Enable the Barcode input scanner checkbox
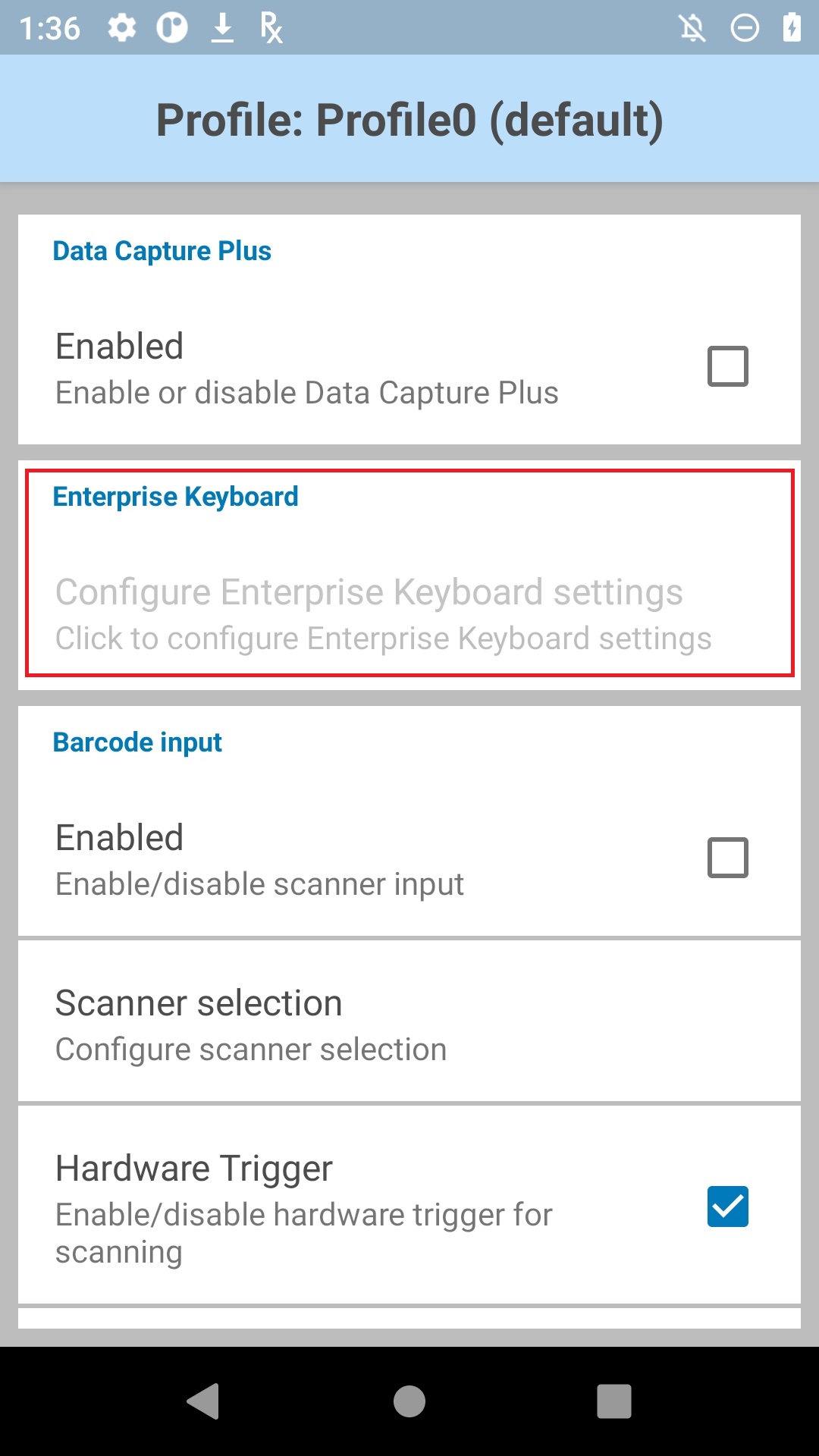 coord(728,858)
